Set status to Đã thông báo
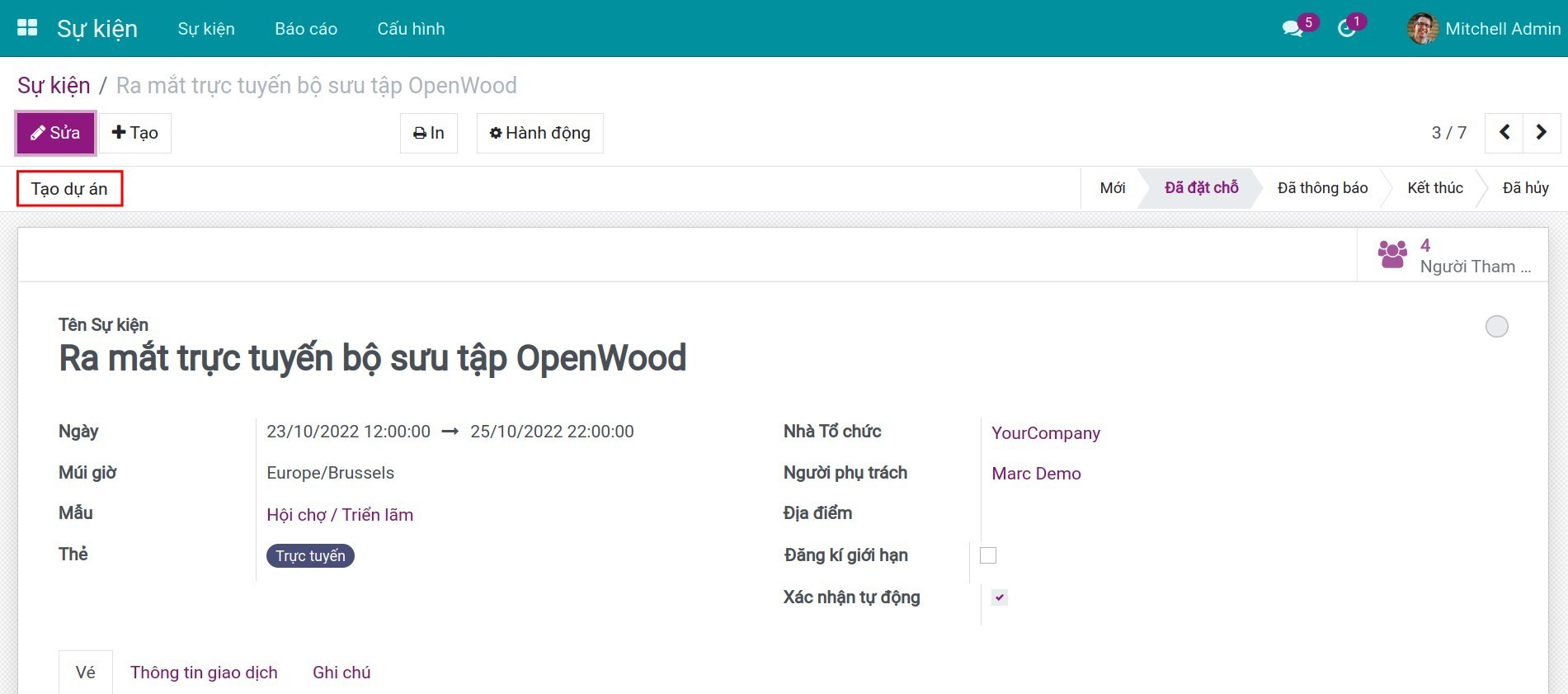Screen dimensions: 1568x694 click(x=1322, y=188)
